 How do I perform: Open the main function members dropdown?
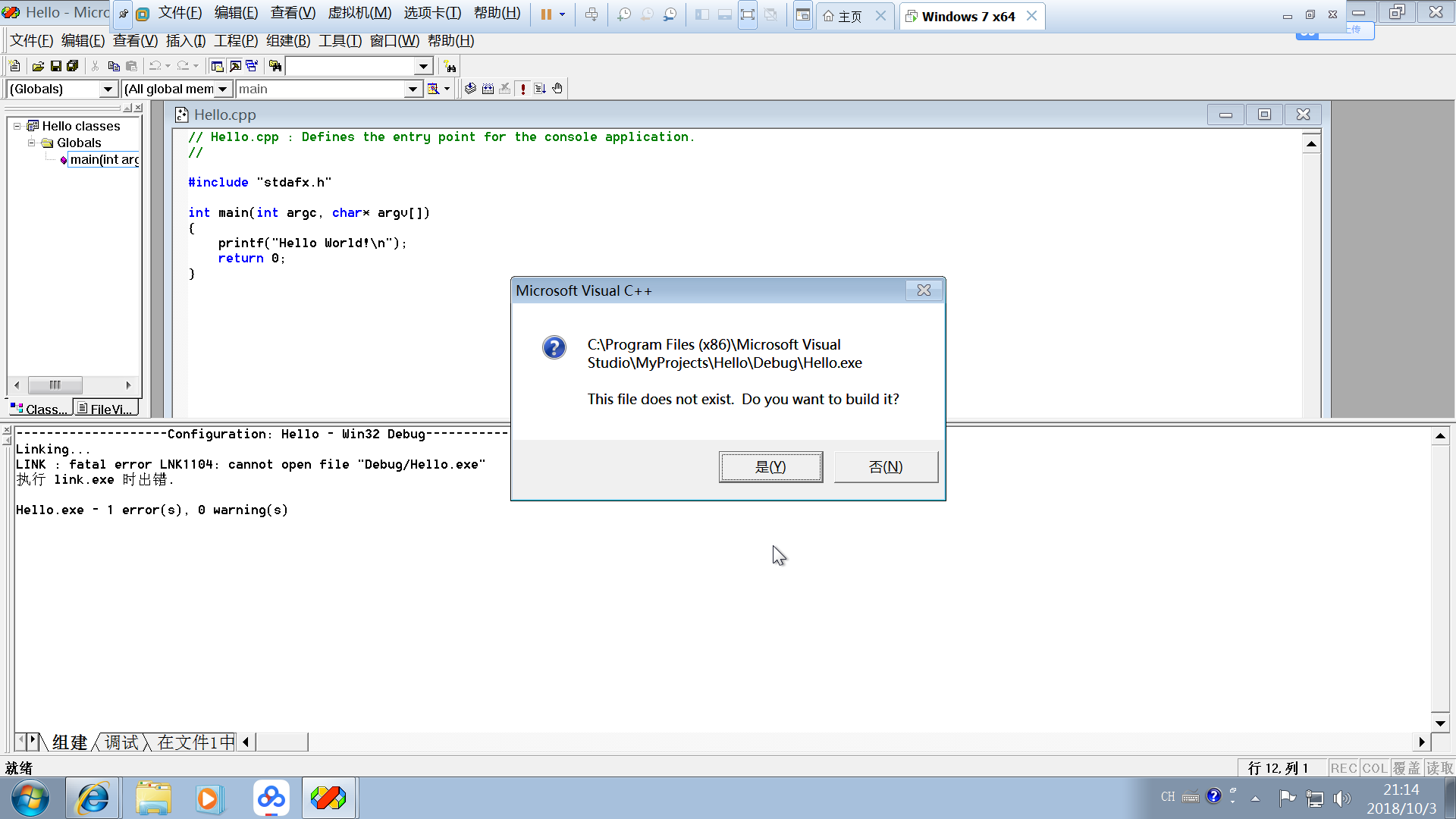point(413,89)
